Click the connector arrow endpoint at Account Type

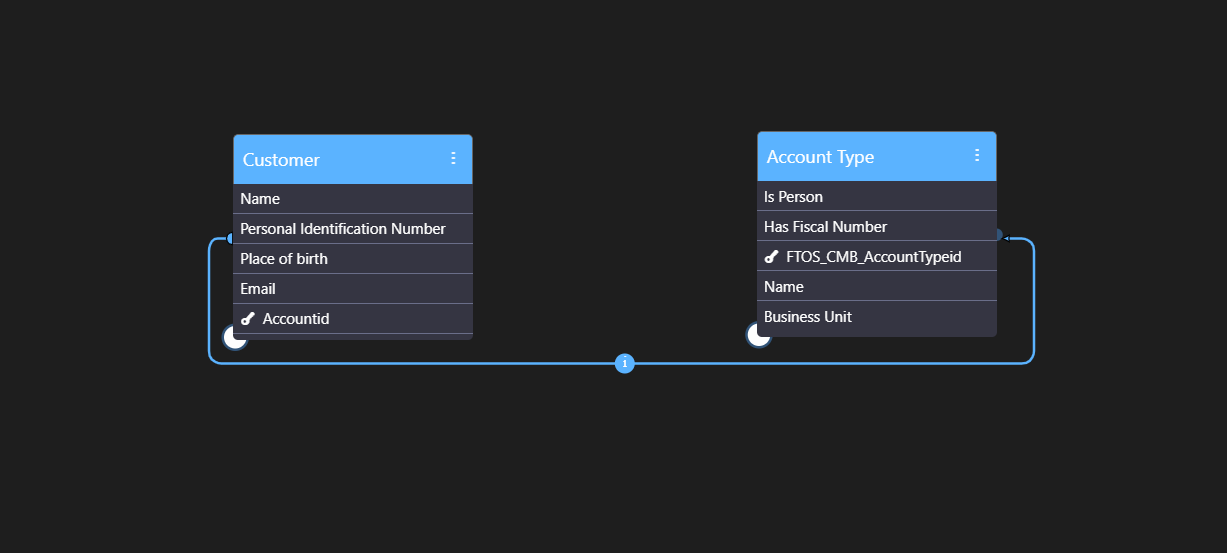point(1001,237)
